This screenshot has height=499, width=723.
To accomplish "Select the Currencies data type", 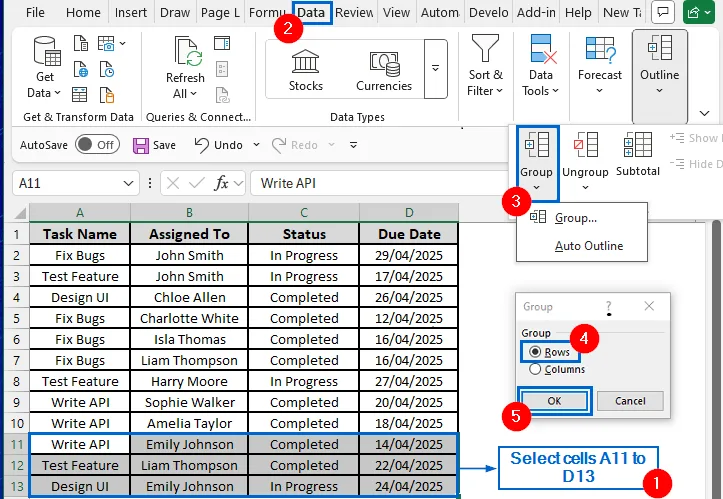I will coord(384,70).
